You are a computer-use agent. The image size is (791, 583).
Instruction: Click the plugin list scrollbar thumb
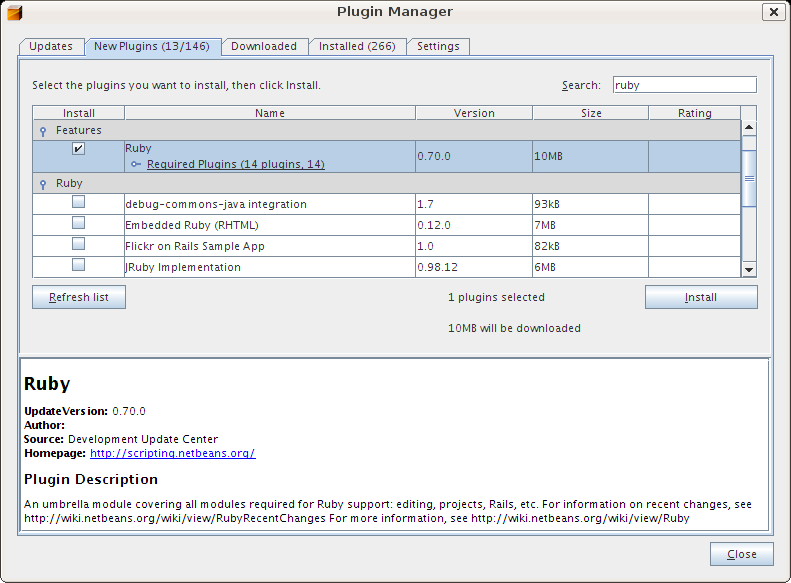[749, 178]
